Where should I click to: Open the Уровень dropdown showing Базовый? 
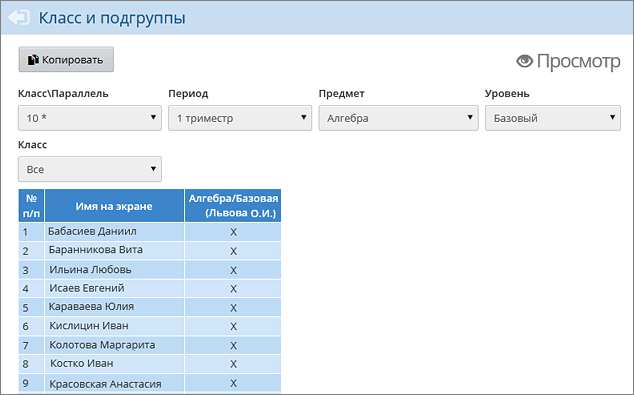click(553, 118)
